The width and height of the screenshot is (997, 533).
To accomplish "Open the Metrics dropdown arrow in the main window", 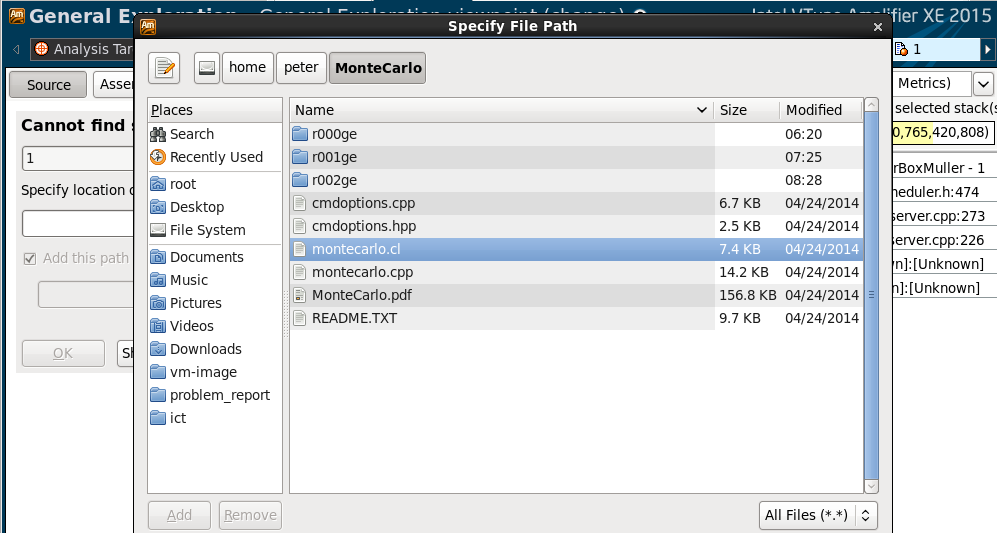I will [983, 83].
